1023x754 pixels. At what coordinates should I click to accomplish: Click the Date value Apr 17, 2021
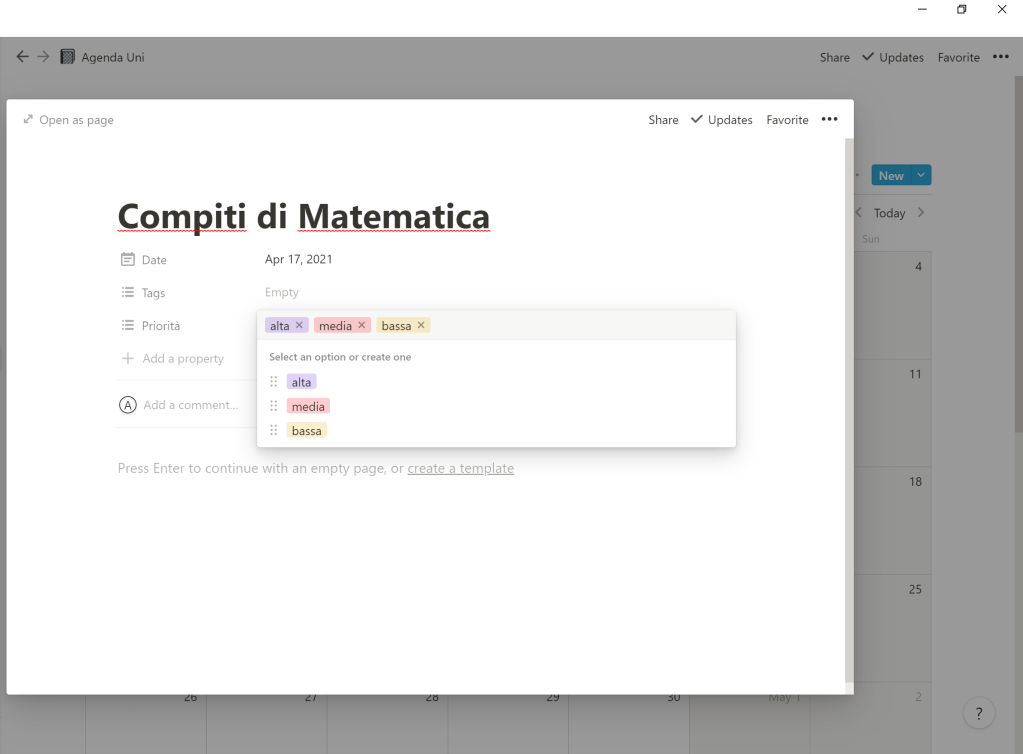[298, 259]
